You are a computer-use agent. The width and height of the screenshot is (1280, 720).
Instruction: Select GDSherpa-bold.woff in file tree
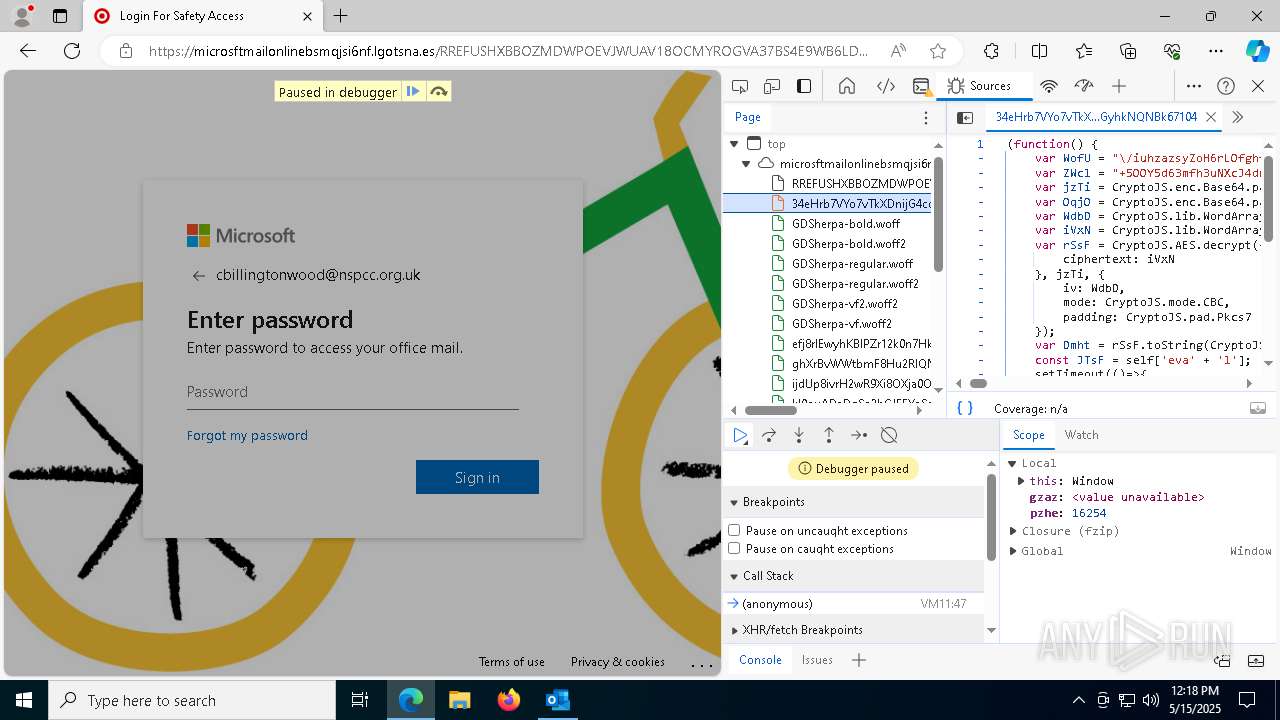coord(846,224)
